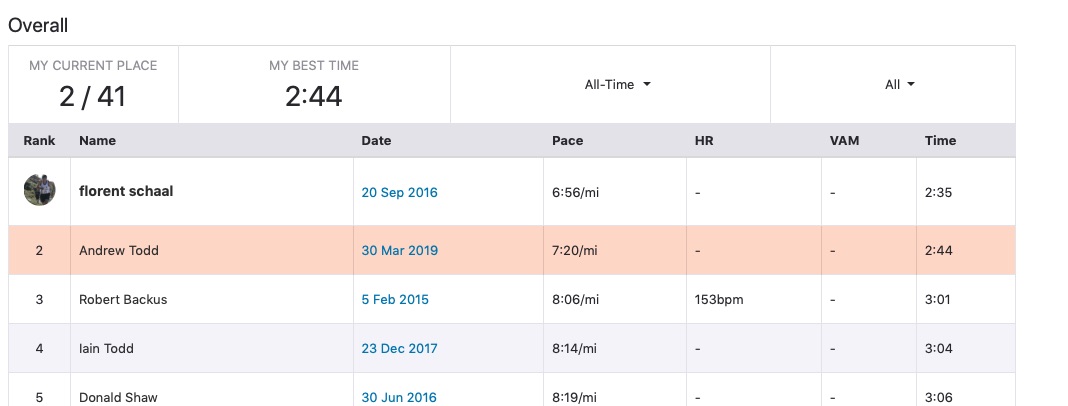Open the 23 Dec 2017 activity

[399, 349]
